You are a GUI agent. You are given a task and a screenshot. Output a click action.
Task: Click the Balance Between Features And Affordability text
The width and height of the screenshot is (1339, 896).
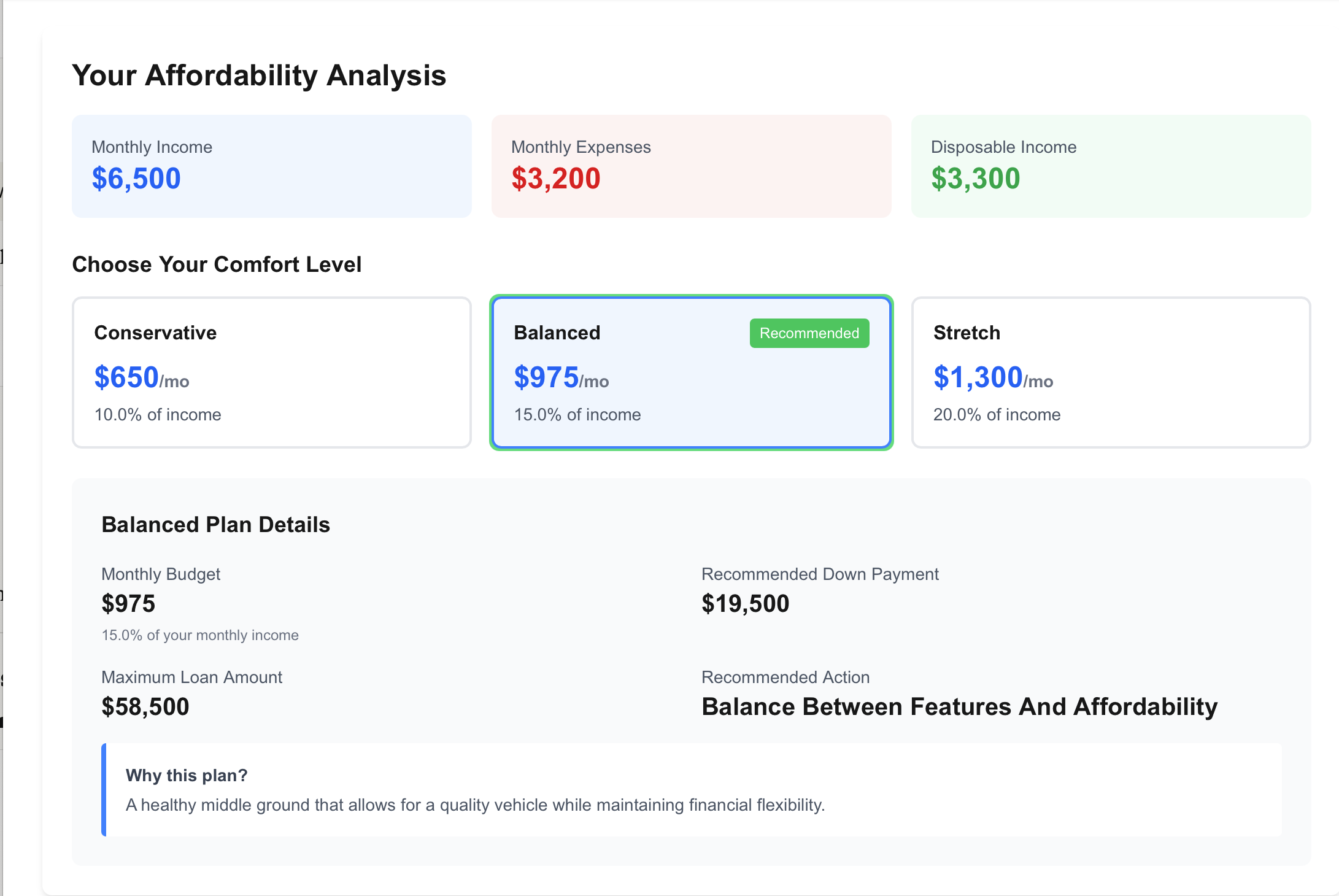click(959, 707)
